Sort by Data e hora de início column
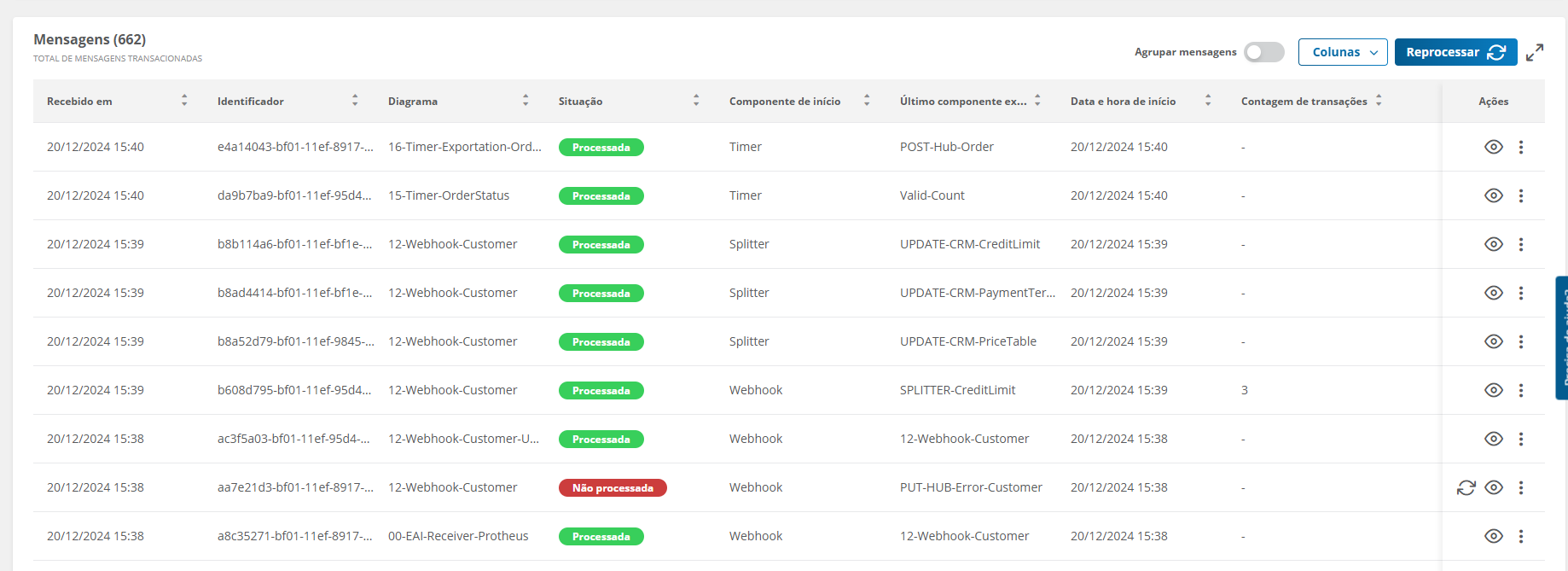 click(1208, 101)
